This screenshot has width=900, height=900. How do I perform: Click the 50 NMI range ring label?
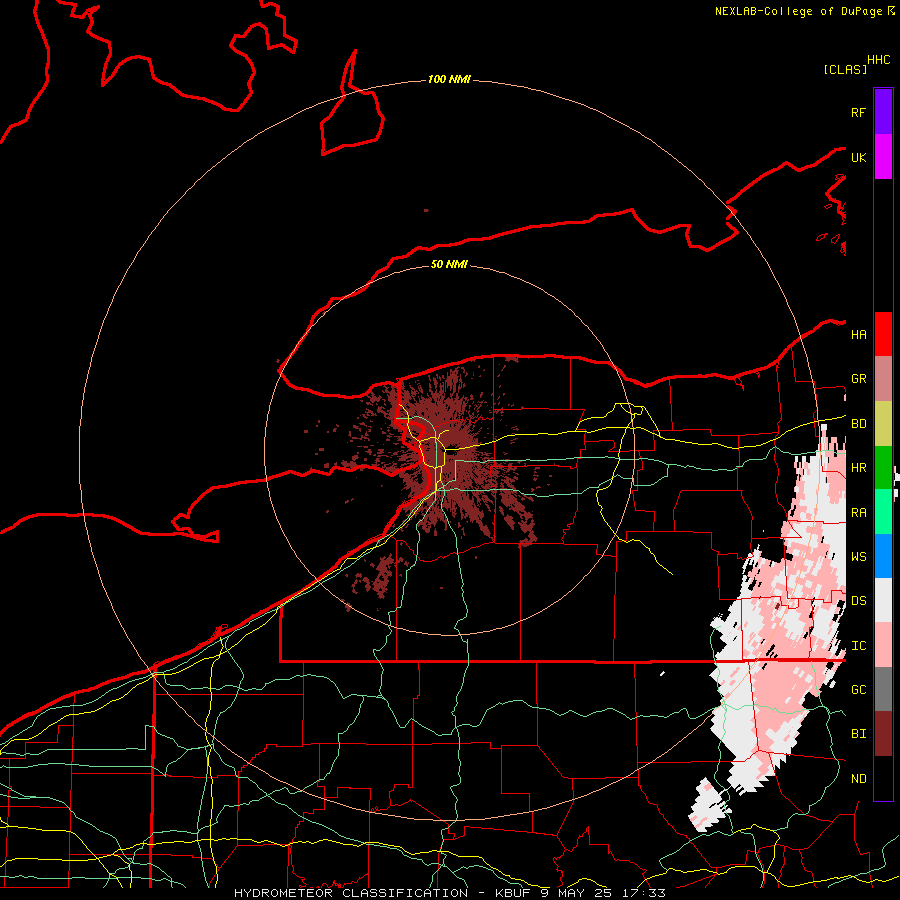pyautogui.click(x=449, y=264)
